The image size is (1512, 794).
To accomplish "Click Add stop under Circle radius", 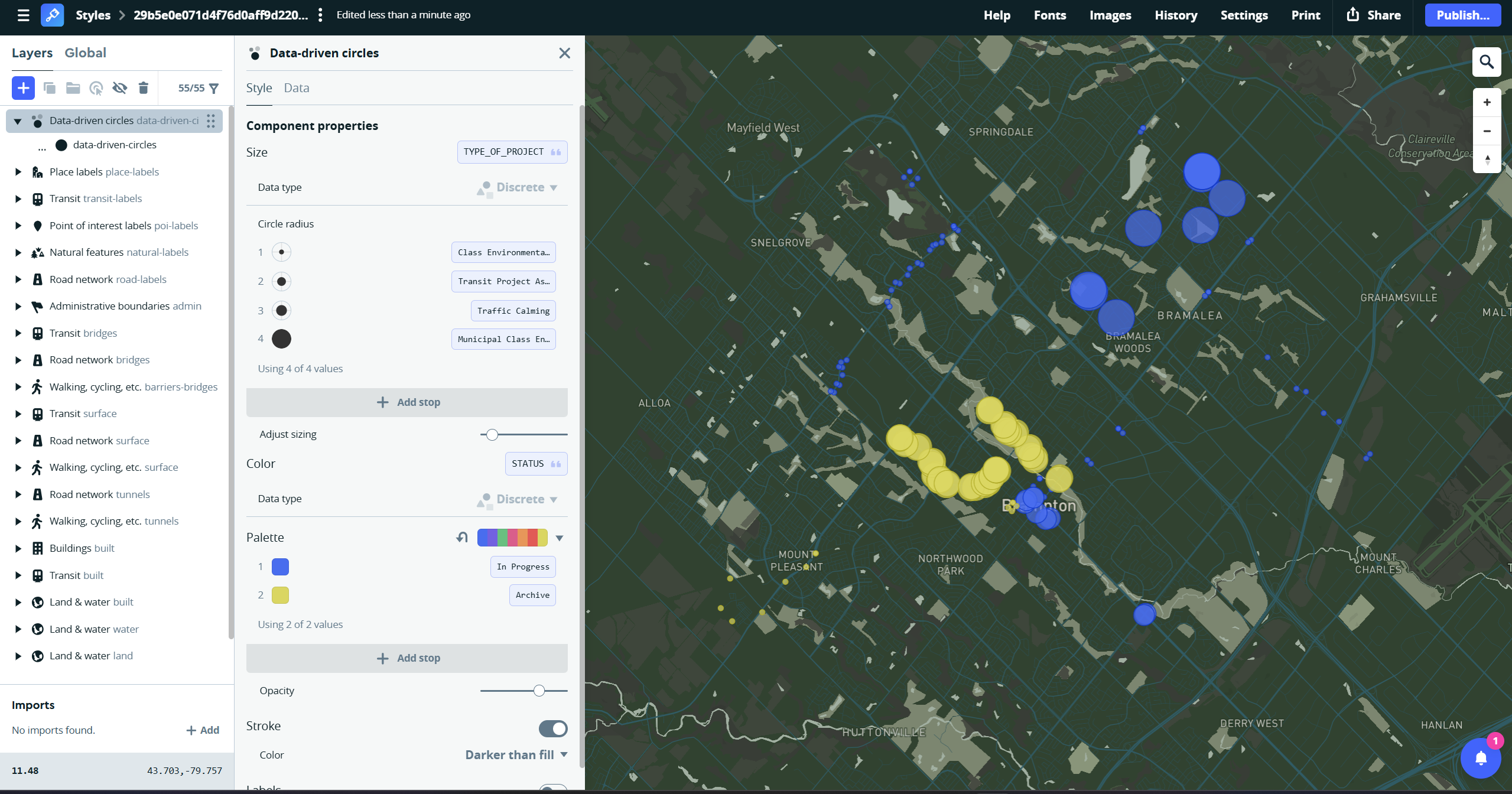I will coord(407,402).
